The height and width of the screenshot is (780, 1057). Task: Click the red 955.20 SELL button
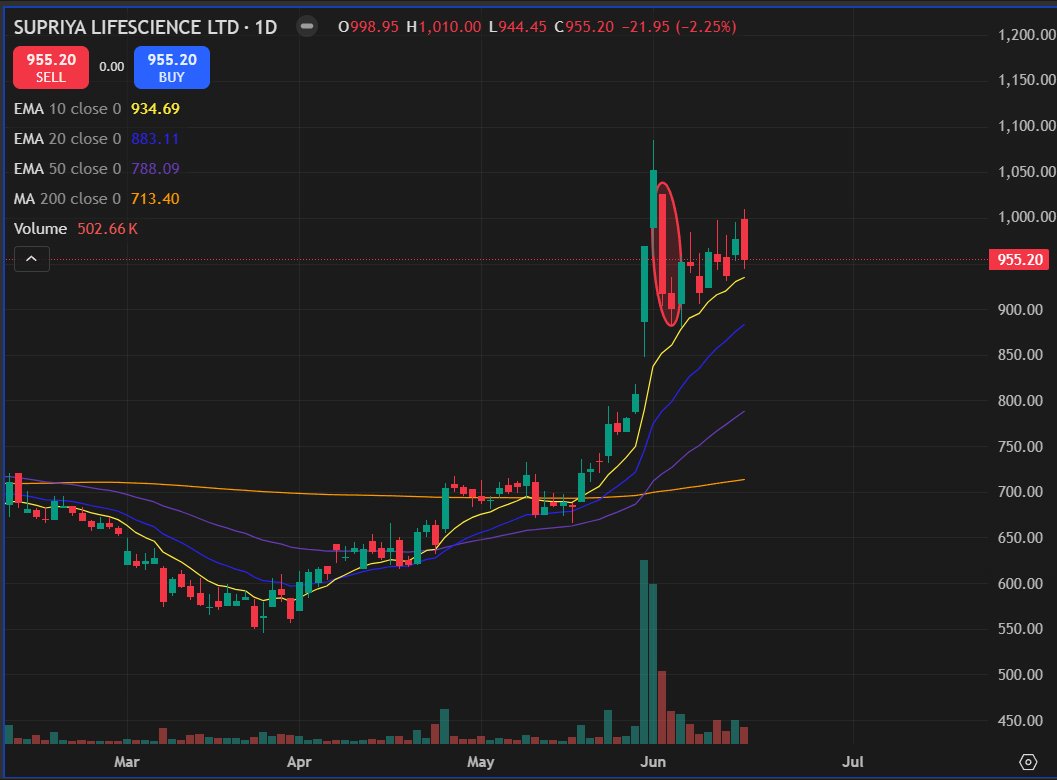pos(51,67)
